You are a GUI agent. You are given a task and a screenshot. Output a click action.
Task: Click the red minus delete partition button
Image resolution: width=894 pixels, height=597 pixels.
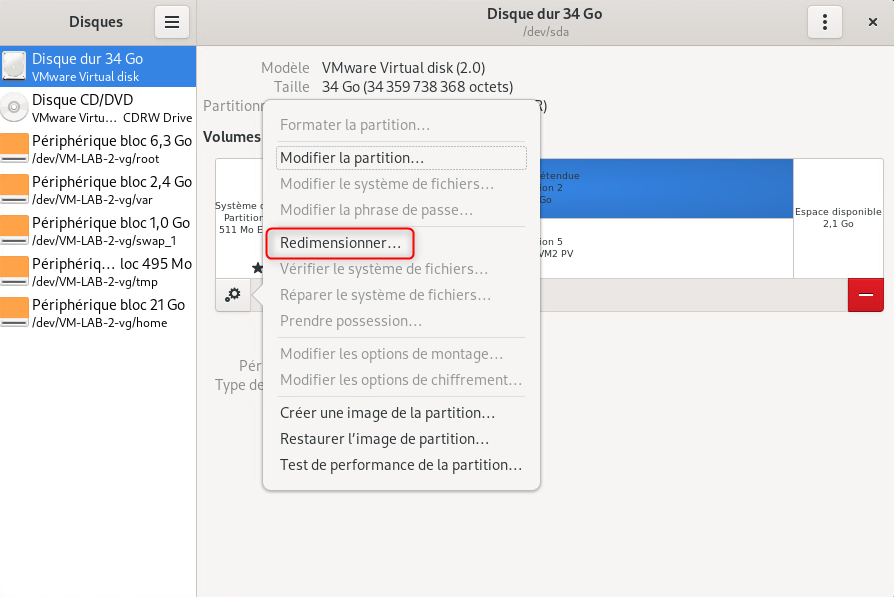point(865,295)
